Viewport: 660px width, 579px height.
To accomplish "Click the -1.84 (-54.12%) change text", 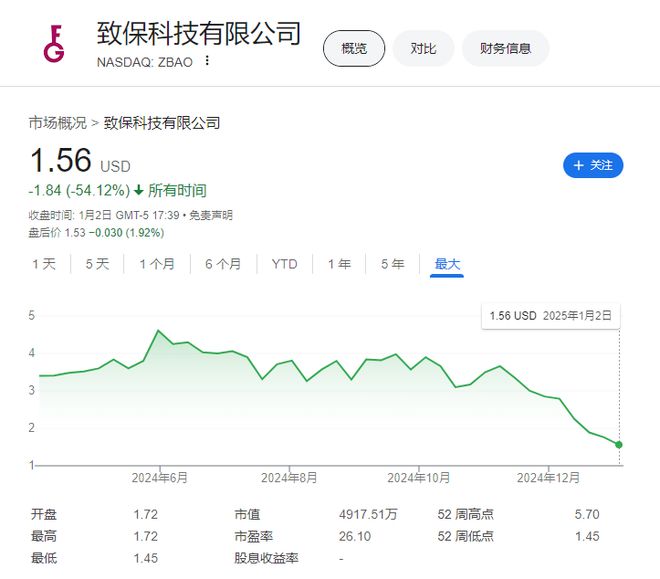I will (x=79, y=191).
